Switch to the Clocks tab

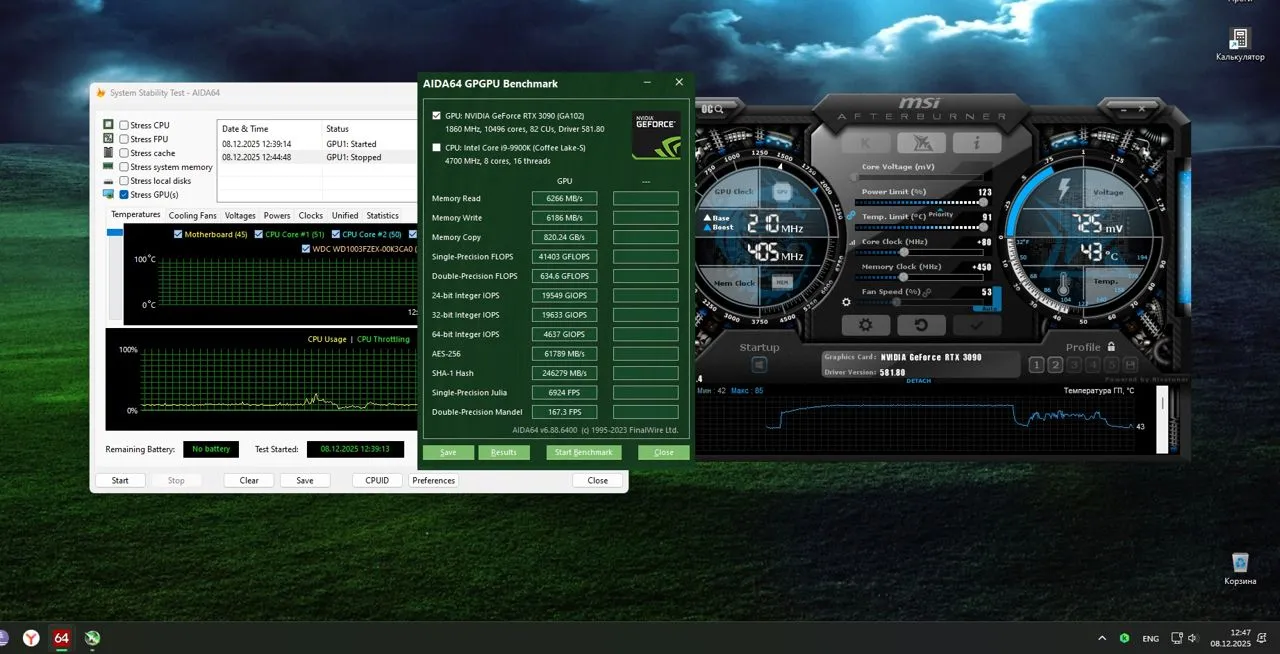(311, 215)
